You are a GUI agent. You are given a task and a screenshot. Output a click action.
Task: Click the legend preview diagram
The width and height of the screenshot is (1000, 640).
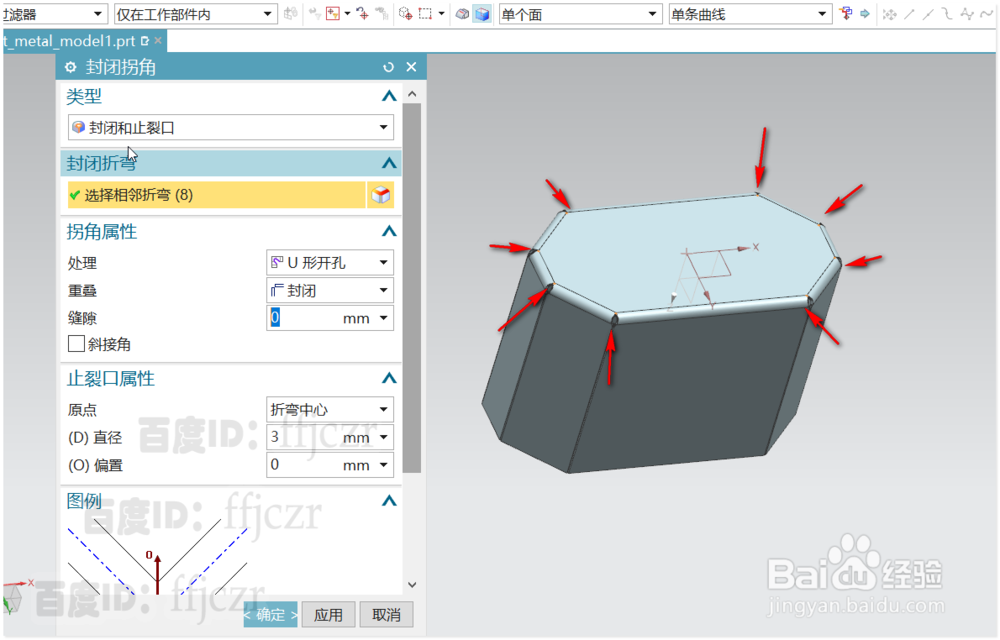coord(158,556)
